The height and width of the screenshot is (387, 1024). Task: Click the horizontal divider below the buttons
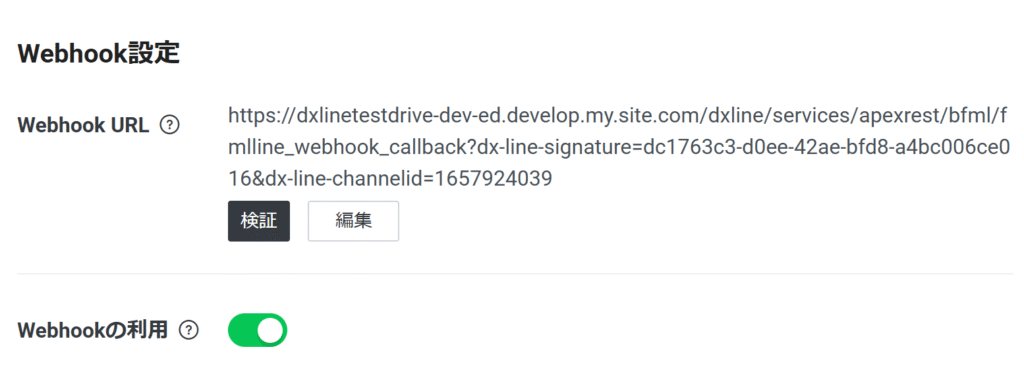coord(515,274)
